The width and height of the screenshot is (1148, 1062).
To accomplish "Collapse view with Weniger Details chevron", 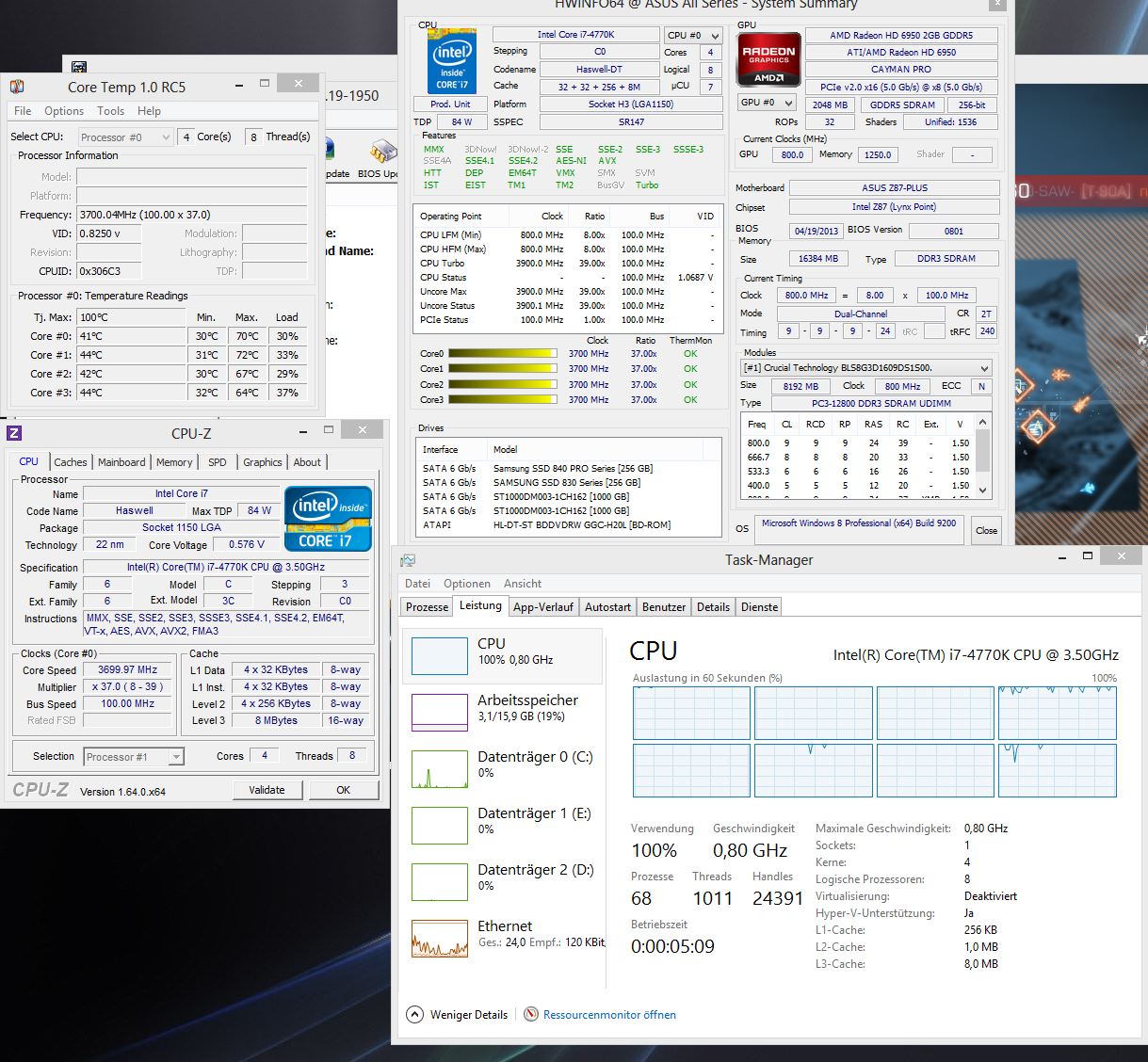I will pos(415,1014).
